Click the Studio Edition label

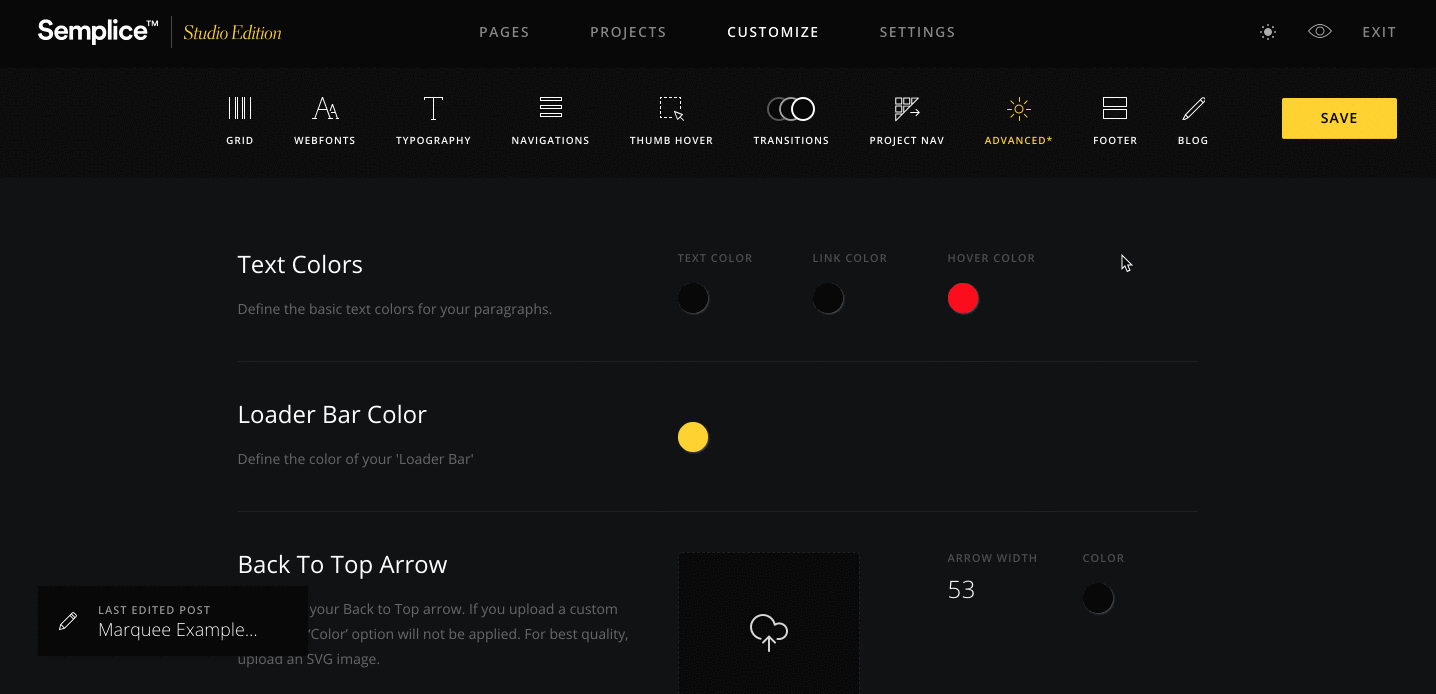pyautogui.click(x=232, y=33)
